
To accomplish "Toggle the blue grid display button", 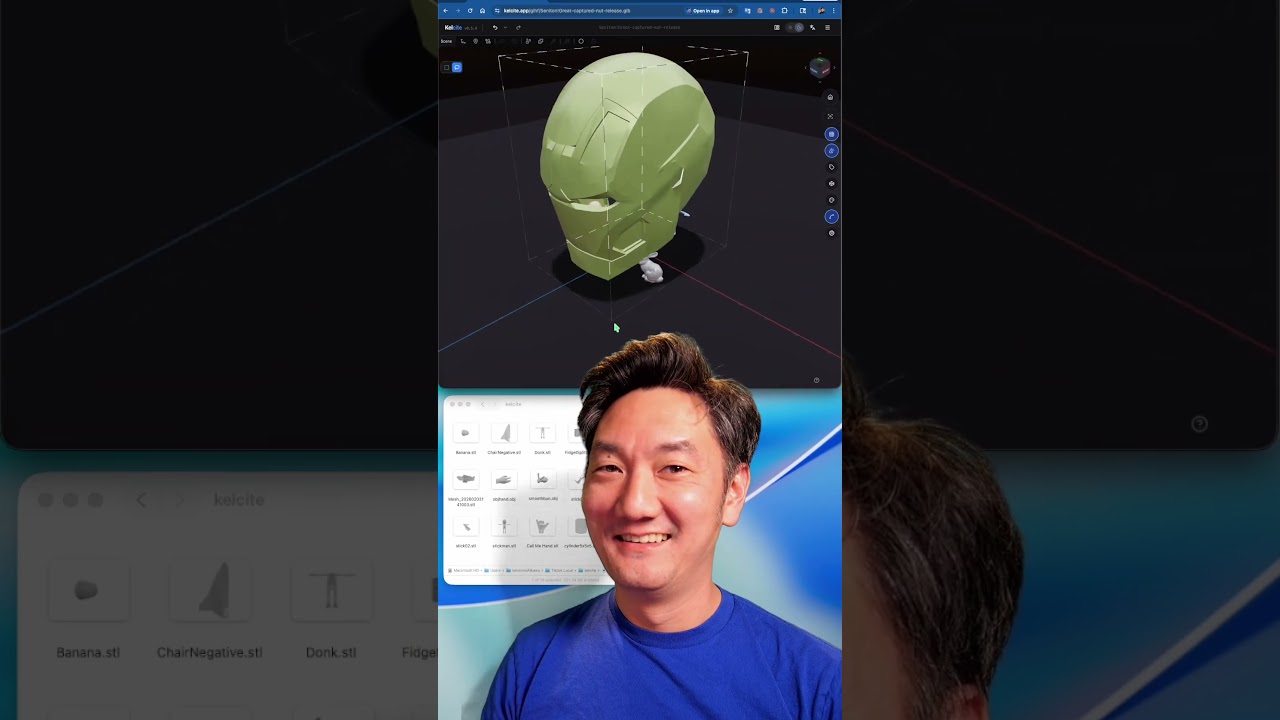I will pos(831,134).
